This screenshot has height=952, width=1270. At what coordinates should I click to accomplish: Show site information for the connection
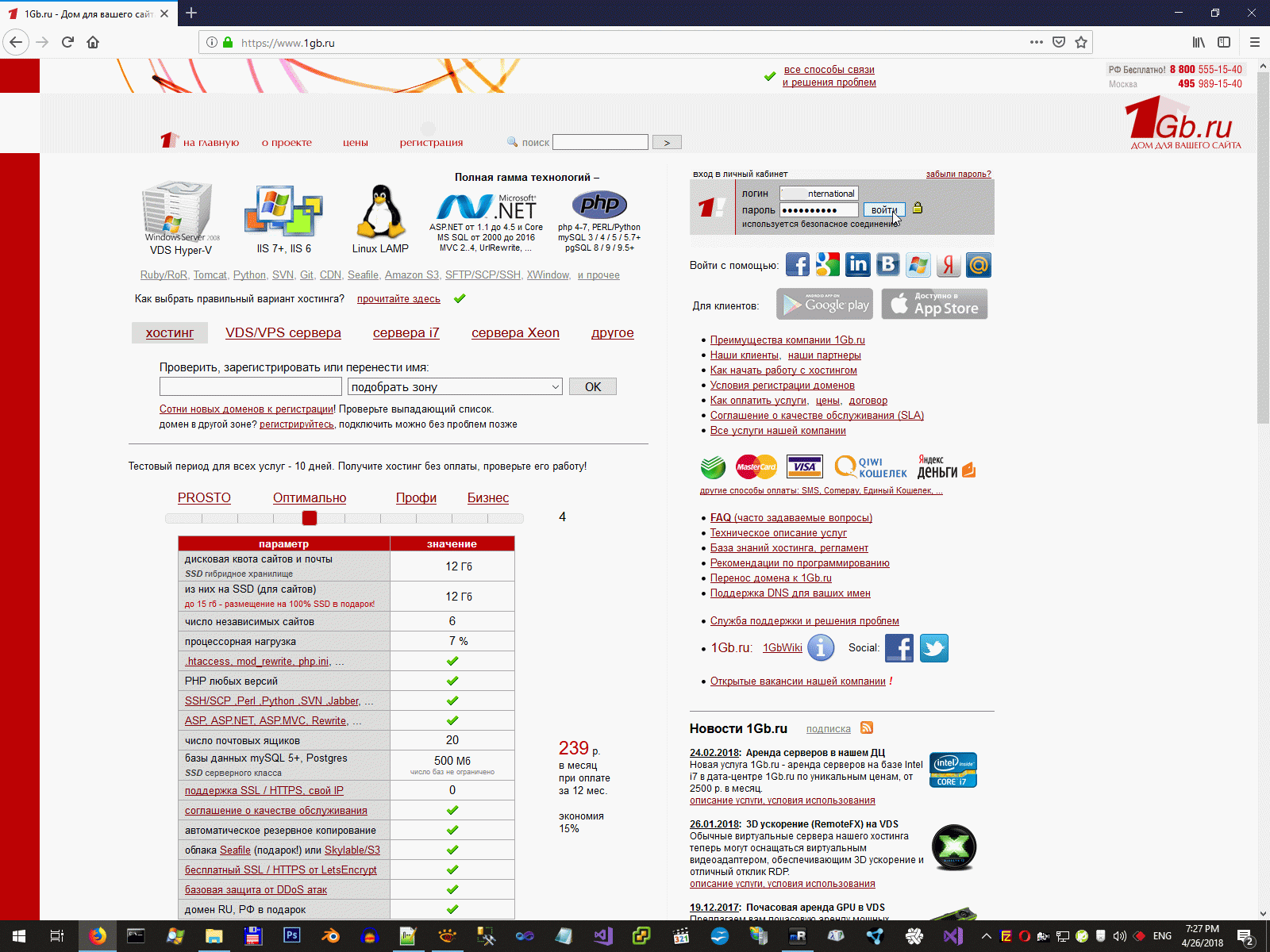tap(212, 42)
